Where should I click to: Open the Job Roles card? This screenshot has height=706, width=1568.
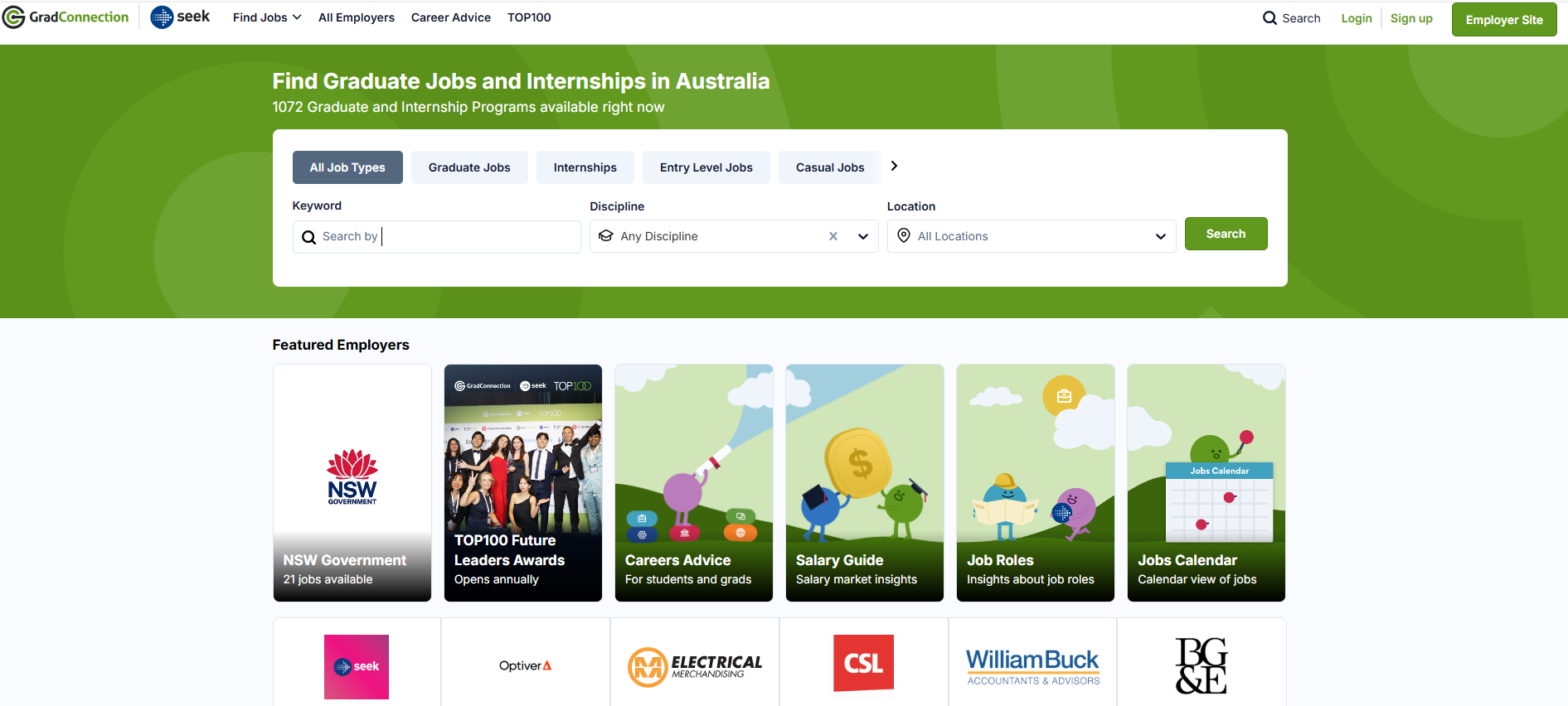coord(1036,483)
